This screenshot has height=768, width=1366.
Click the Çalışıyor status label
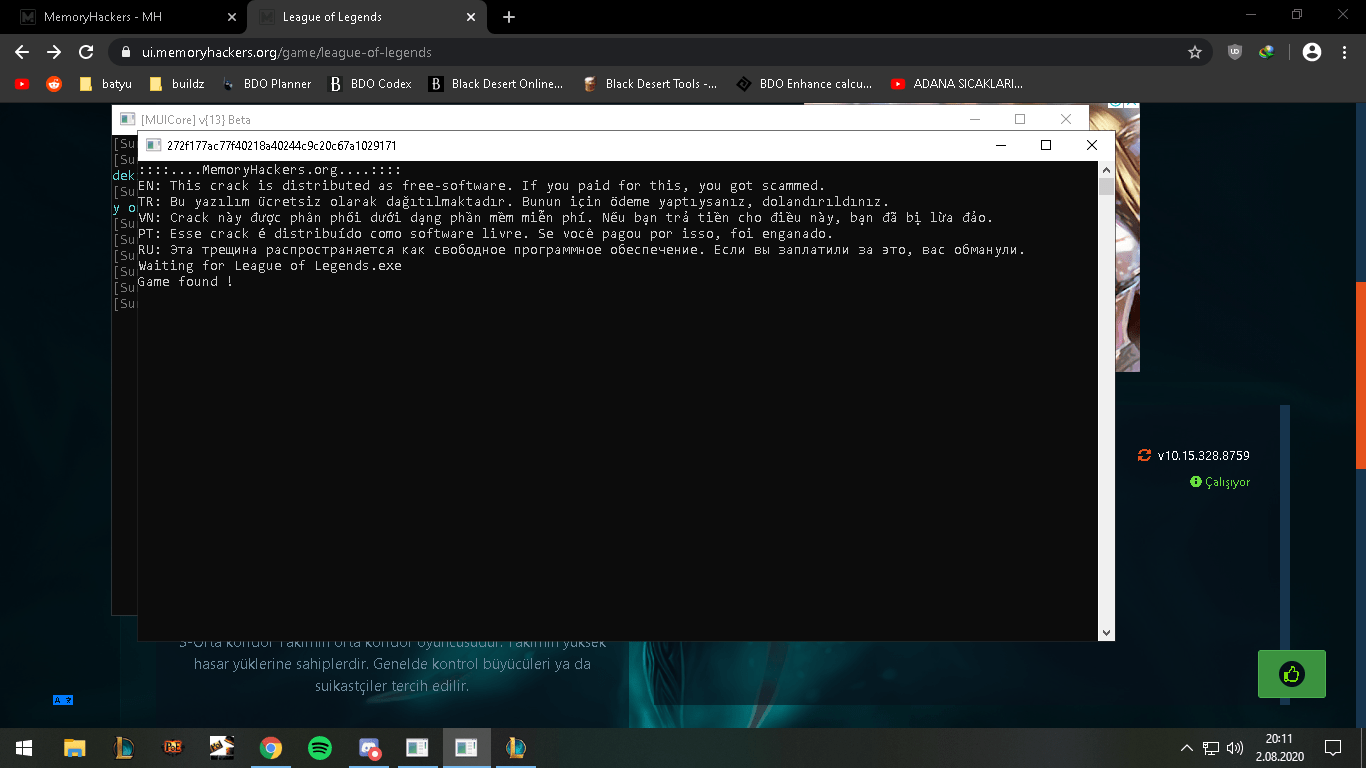tap(1220, 482)
